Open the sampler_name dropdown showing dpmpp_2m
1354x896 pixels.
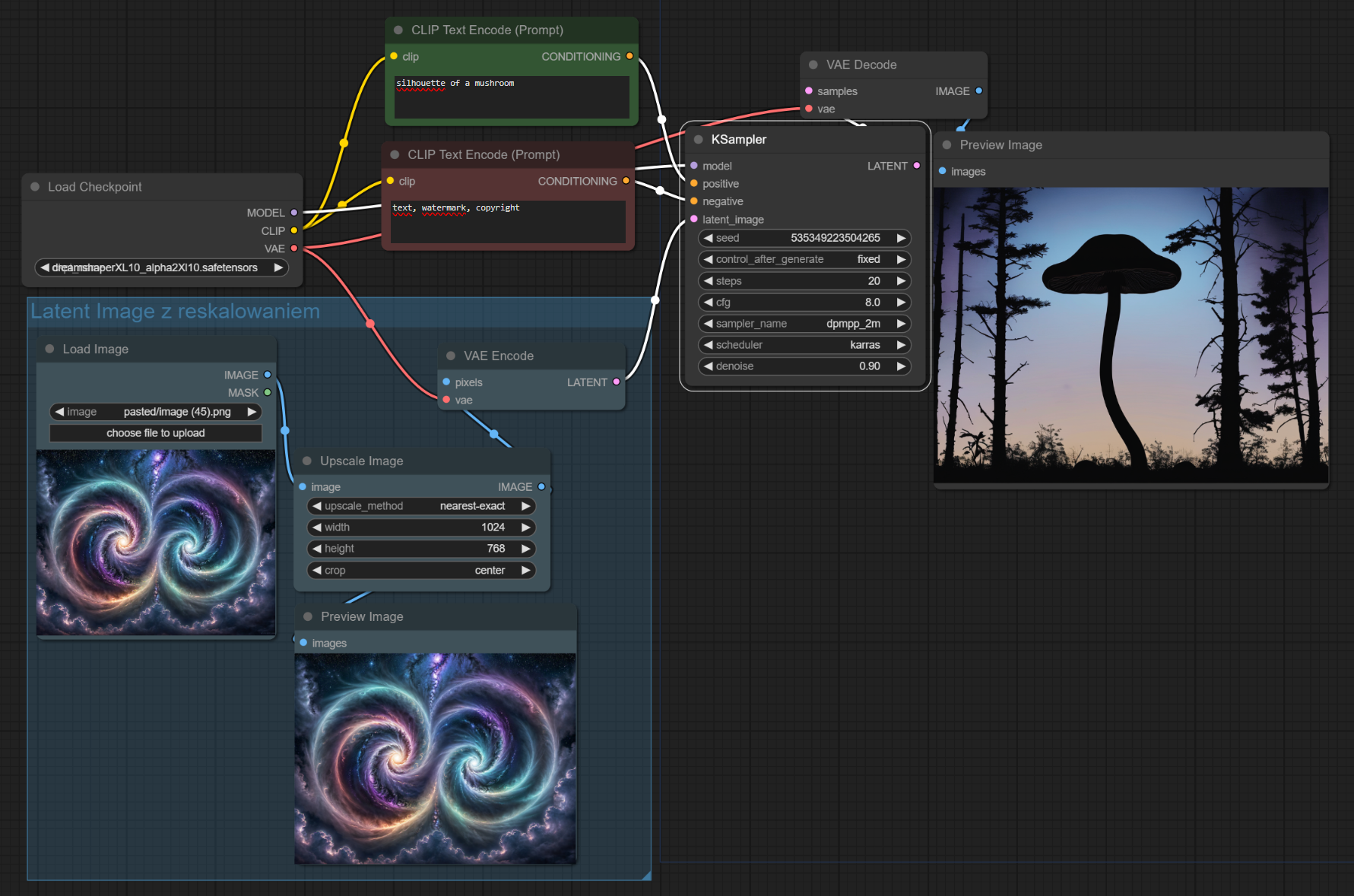click(804, 324)
